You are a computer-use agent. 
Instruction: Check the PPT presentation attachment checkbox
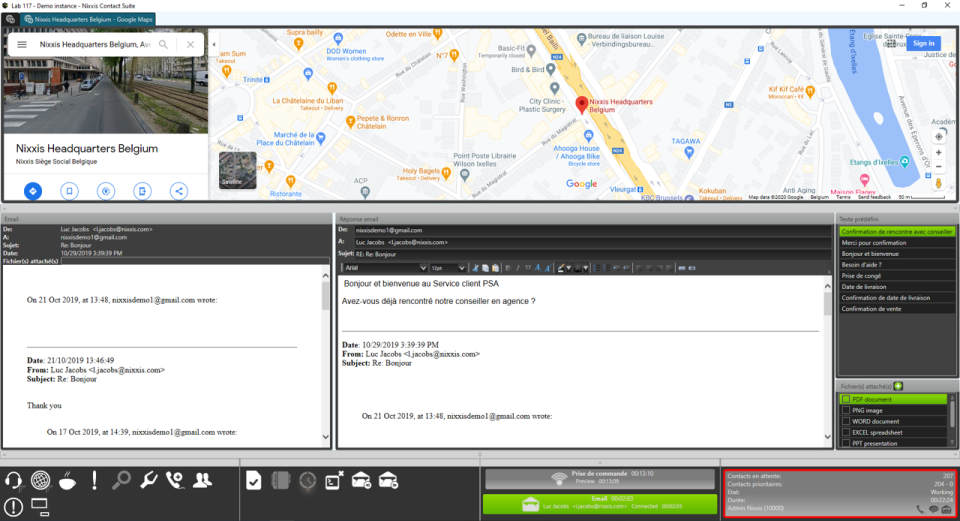(x=846, y=443)
